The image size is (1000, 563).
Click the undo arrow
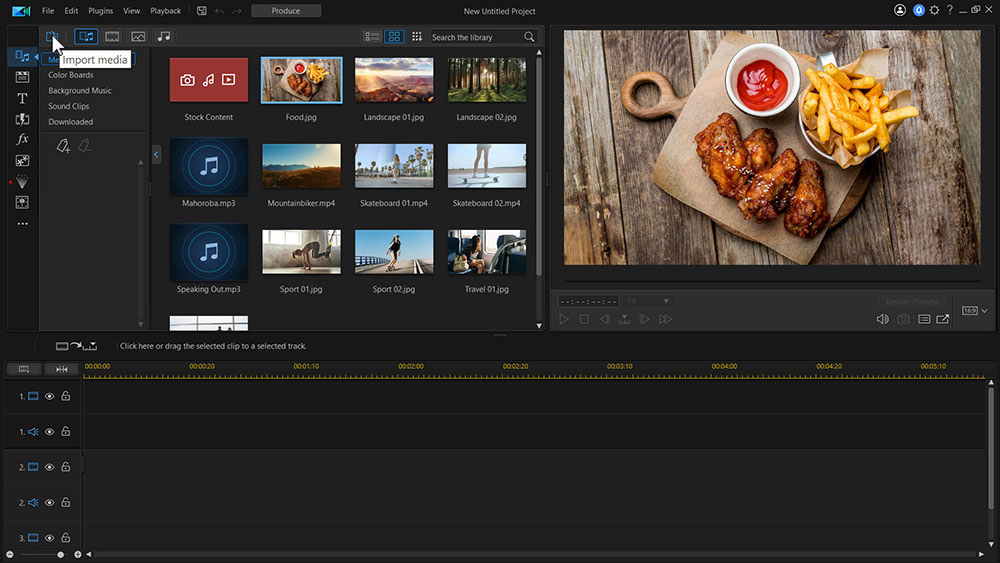point(219,11)
